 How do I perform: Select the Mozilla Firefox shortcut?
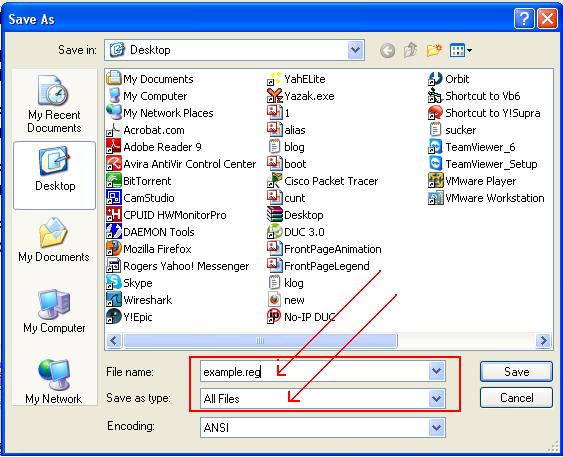pyautogui.click(x=149, y=249)
